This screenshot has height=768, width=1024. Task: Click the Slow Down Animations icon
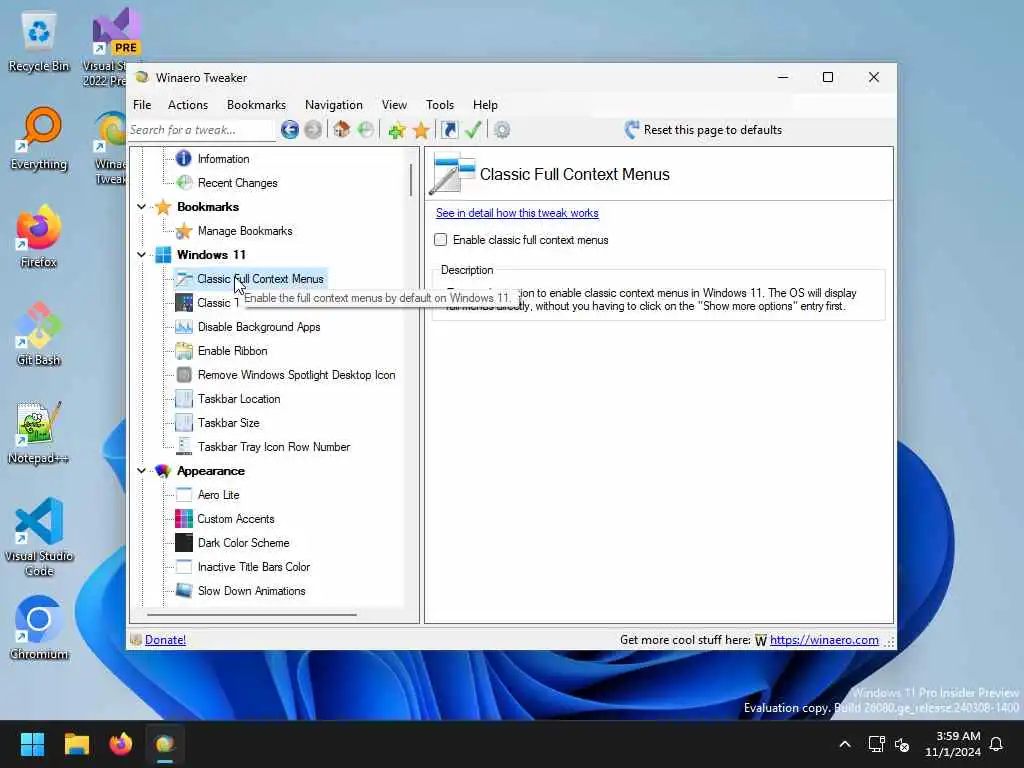point(184,591)
